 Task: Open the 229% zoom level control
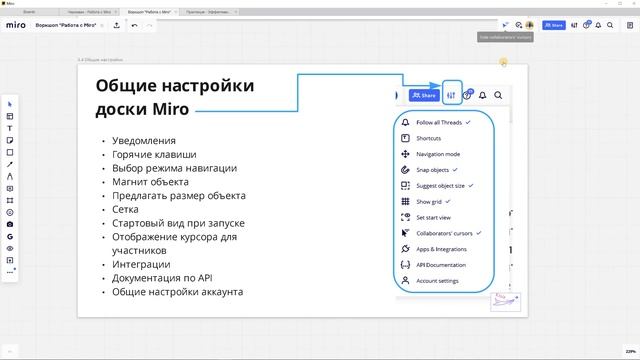(x=631, y=351)
